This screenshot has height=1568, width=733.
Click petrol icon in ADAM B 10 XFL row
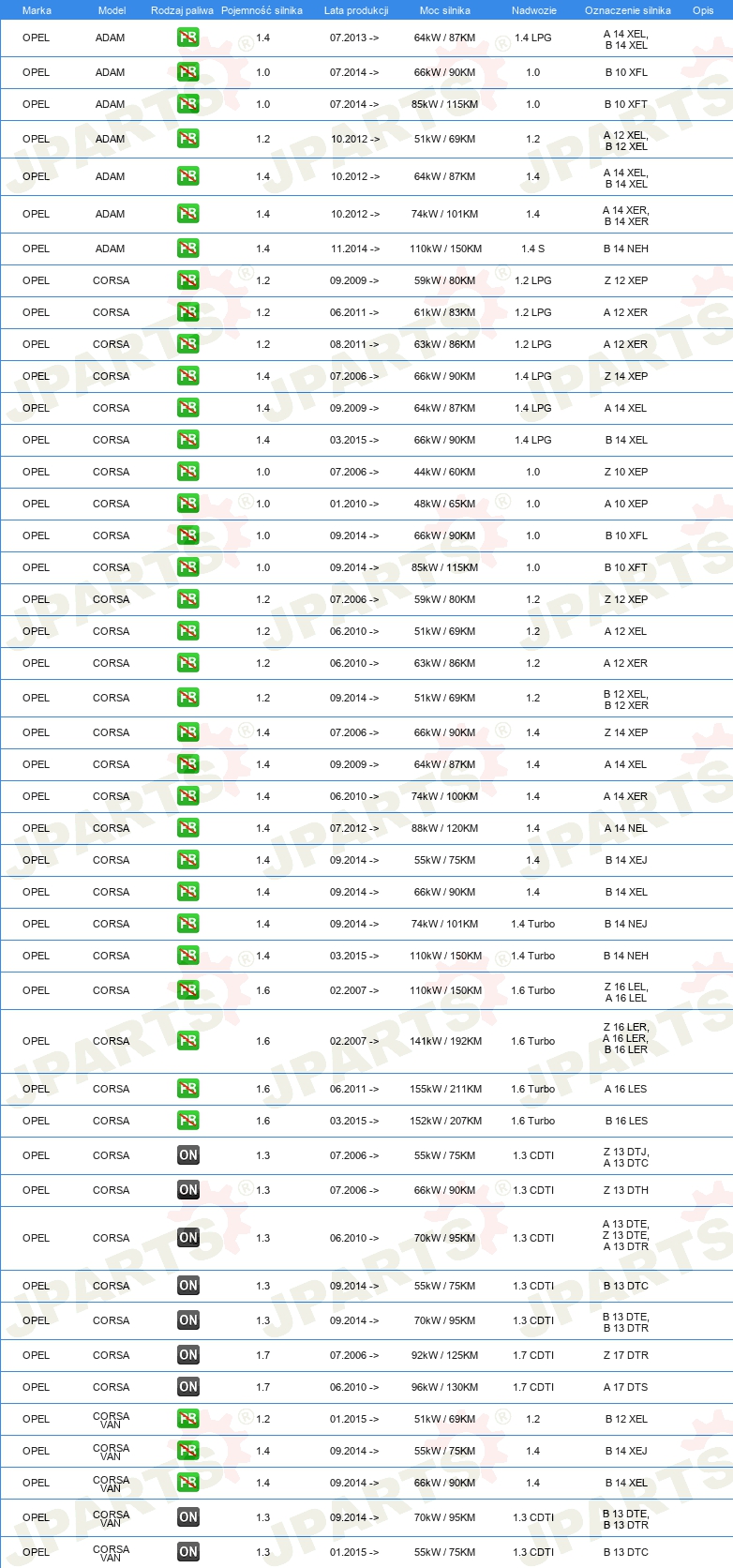click(188, 72)
